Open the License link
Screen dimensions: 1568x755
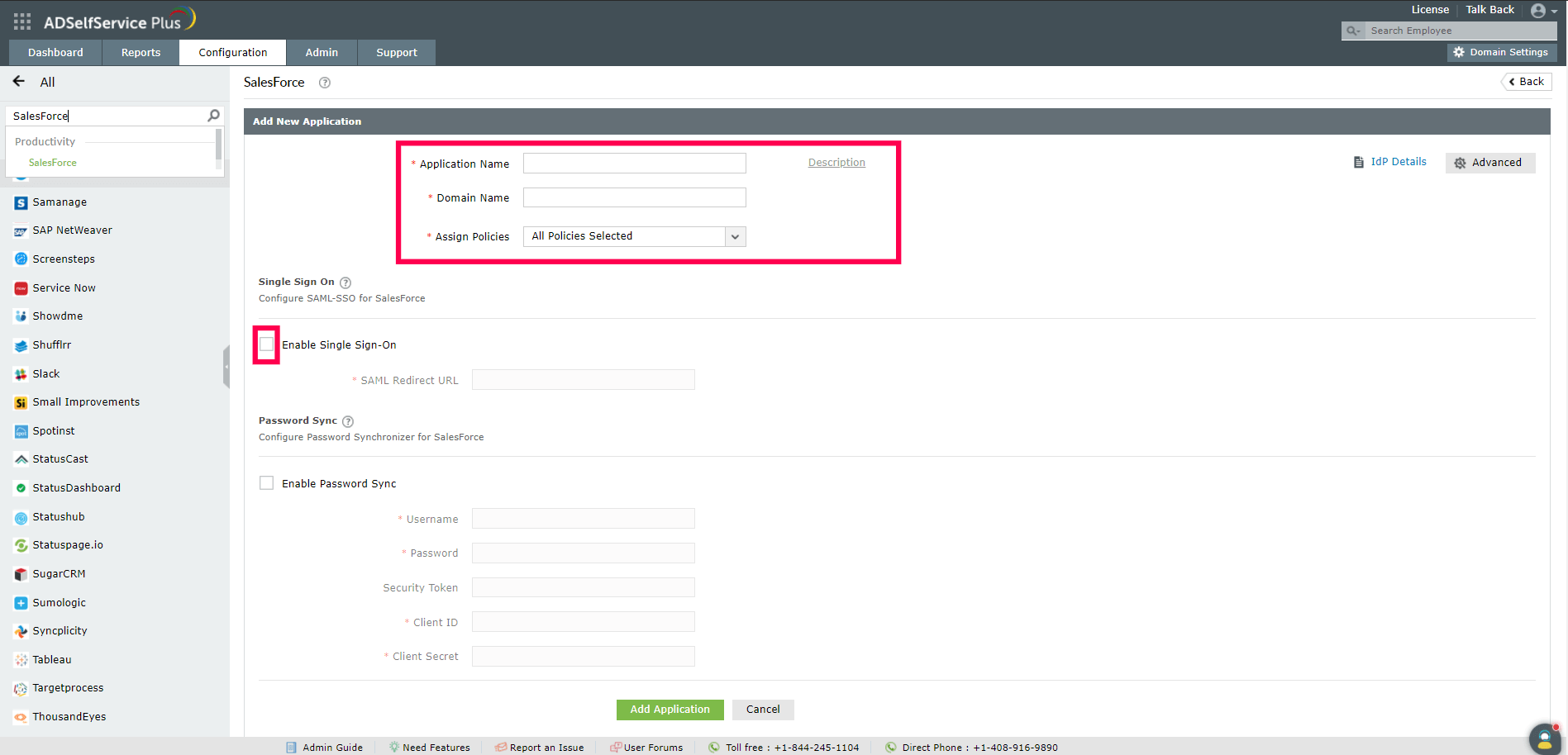click(x=1430, y=10)
